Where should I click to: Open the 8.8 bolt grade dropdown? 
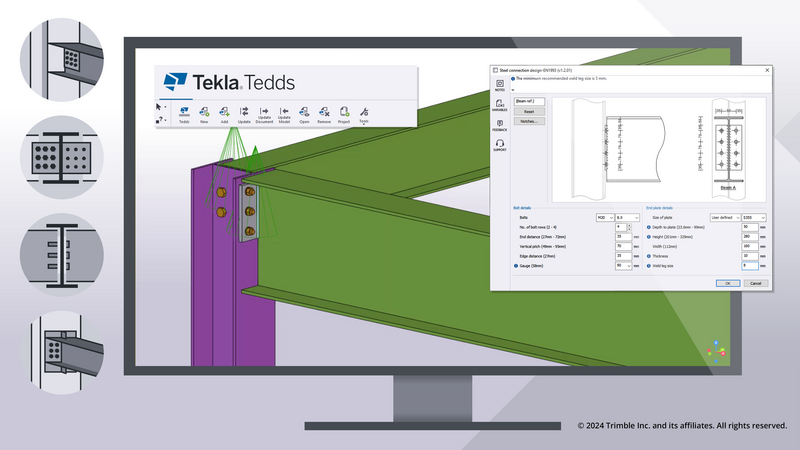pyautogui.click(x=627, y=217)
